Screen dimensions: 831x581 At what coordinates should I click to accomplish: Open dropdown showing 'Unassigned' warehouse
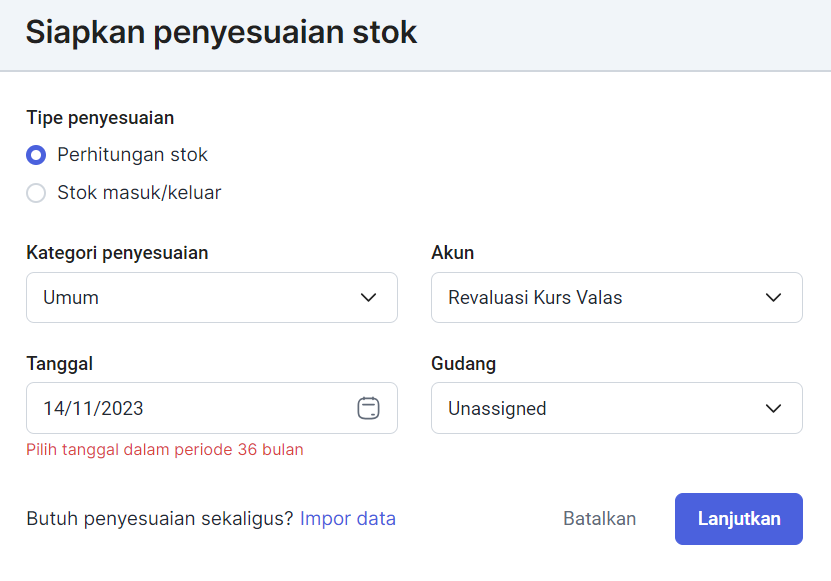tap(617, 408)
